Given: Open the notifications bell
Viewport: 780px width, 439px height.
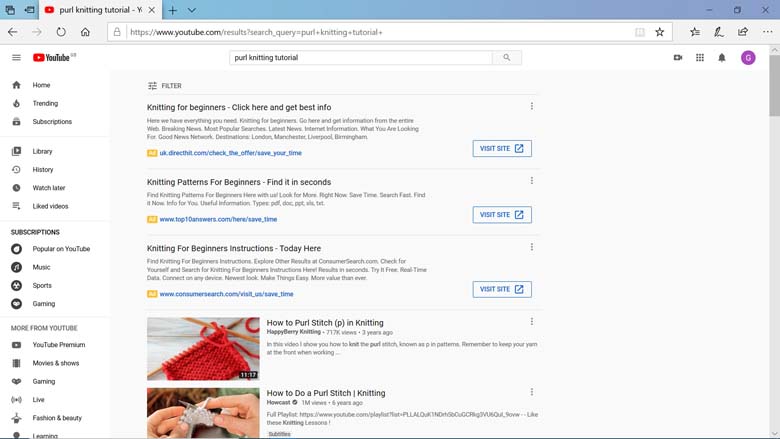Looking at the screenshot, I should click(x=722, y=58).
